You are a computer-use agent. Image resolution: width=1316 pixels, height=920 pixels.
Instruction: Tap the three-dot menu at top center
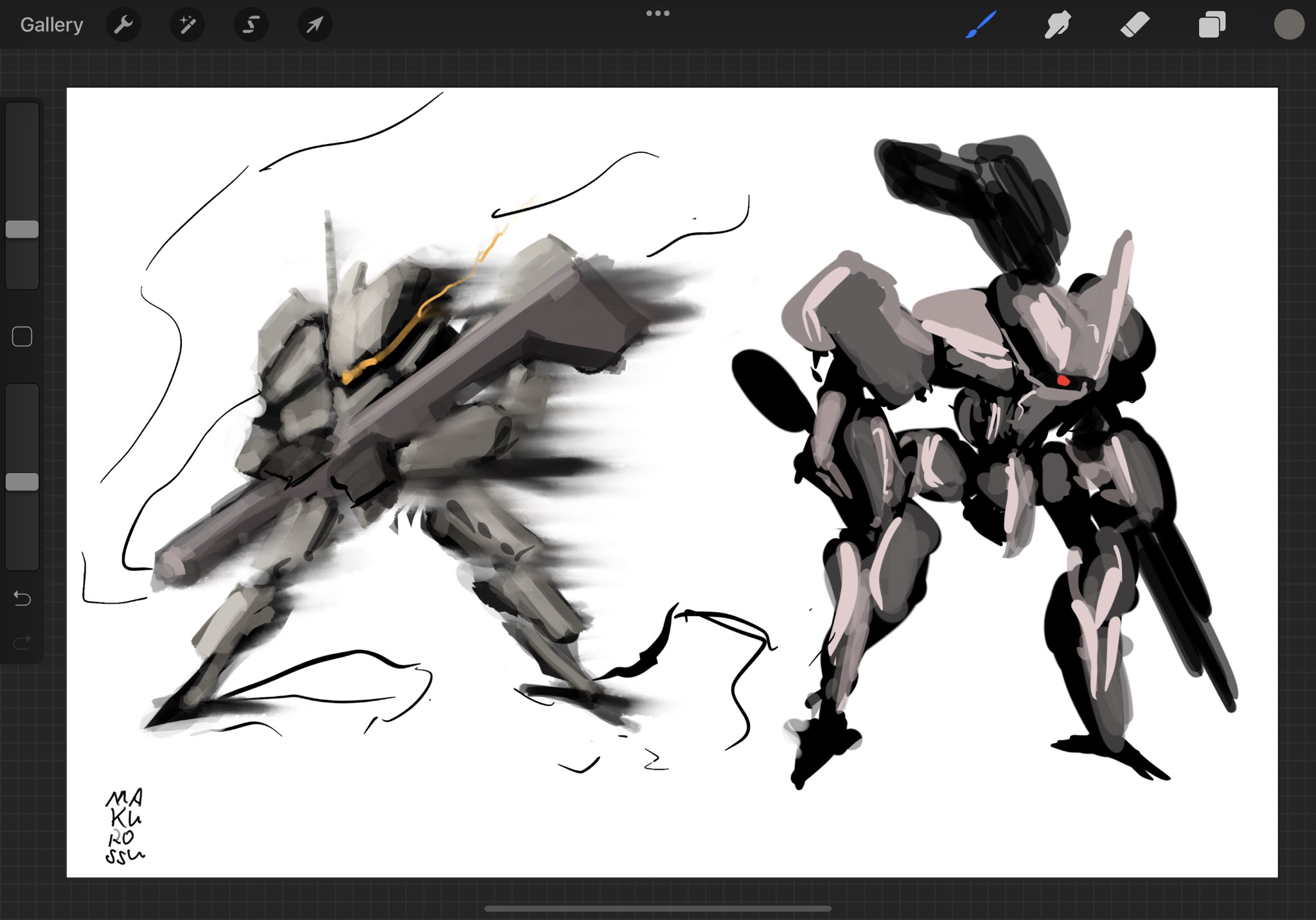tap(657, 13)
